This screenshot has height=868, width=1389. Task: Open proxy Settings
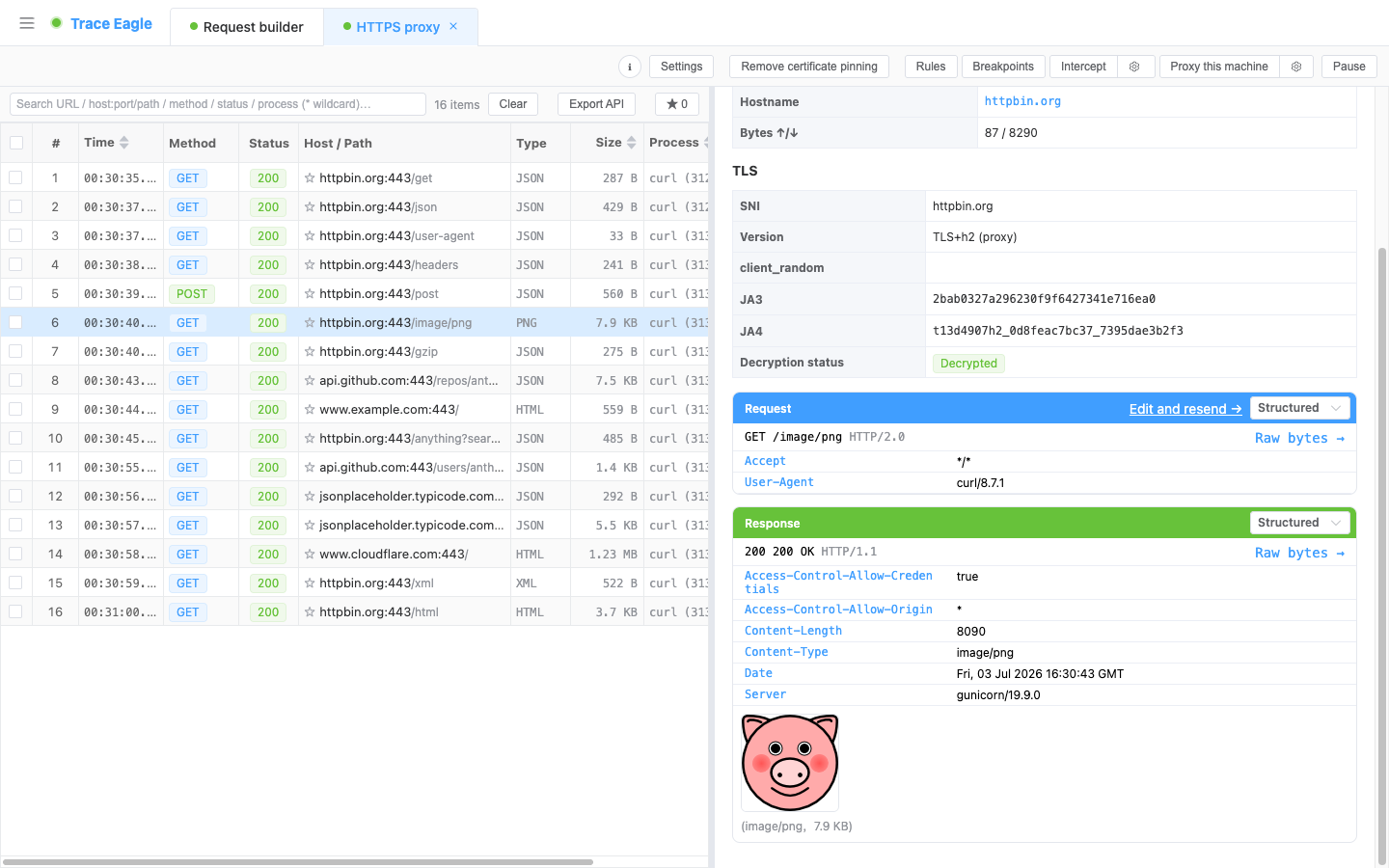coord(682,67)
